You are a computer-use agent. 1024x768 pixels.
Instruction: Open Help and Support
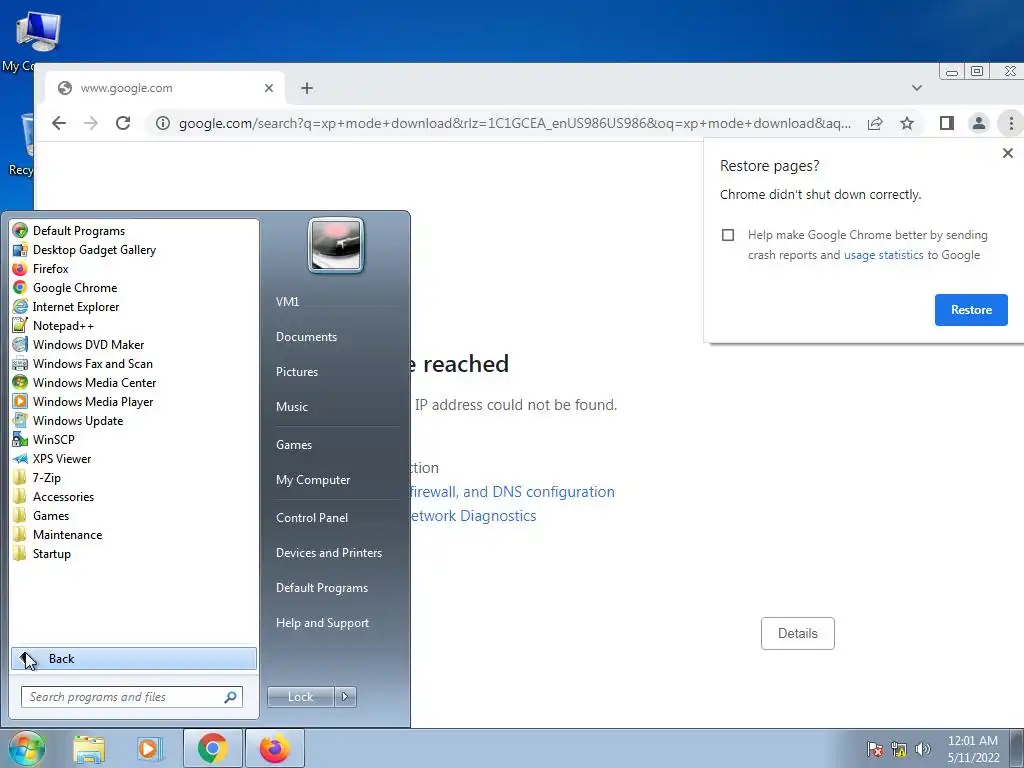tap(322, 622)
